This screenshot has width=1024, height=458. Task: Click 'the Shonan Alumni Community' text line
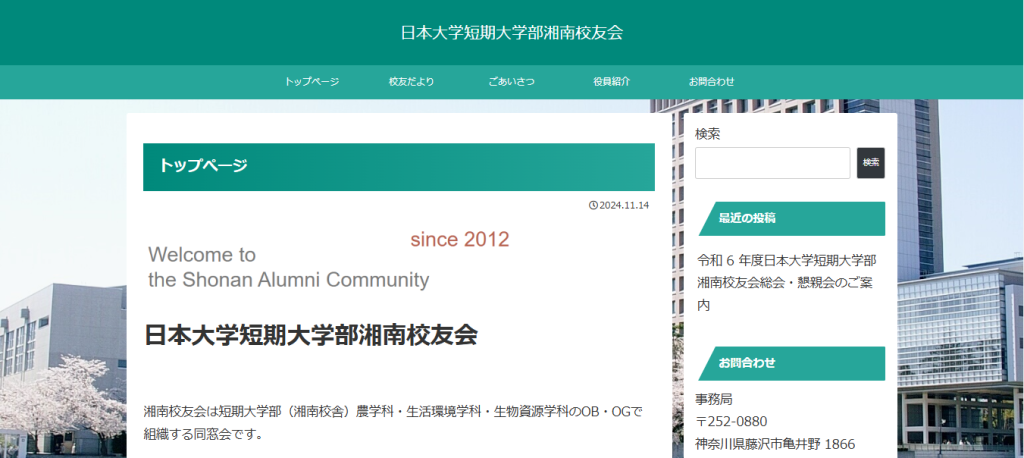(x=289, y=280)
